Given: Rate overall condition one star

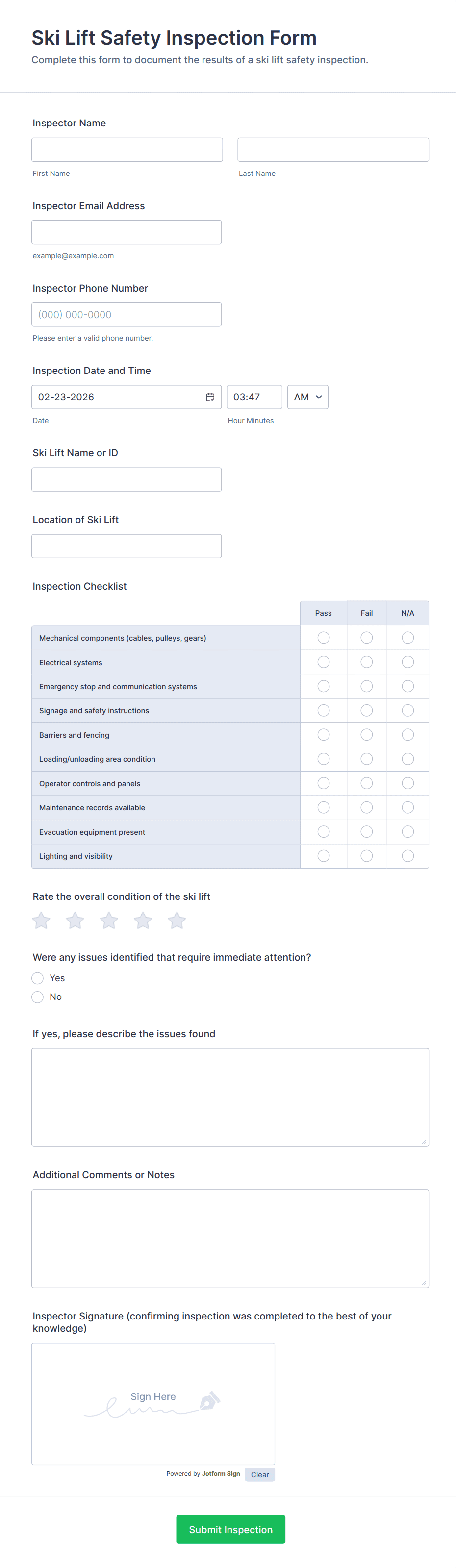Looking at the screenshot, I should [x=41, y=921].
